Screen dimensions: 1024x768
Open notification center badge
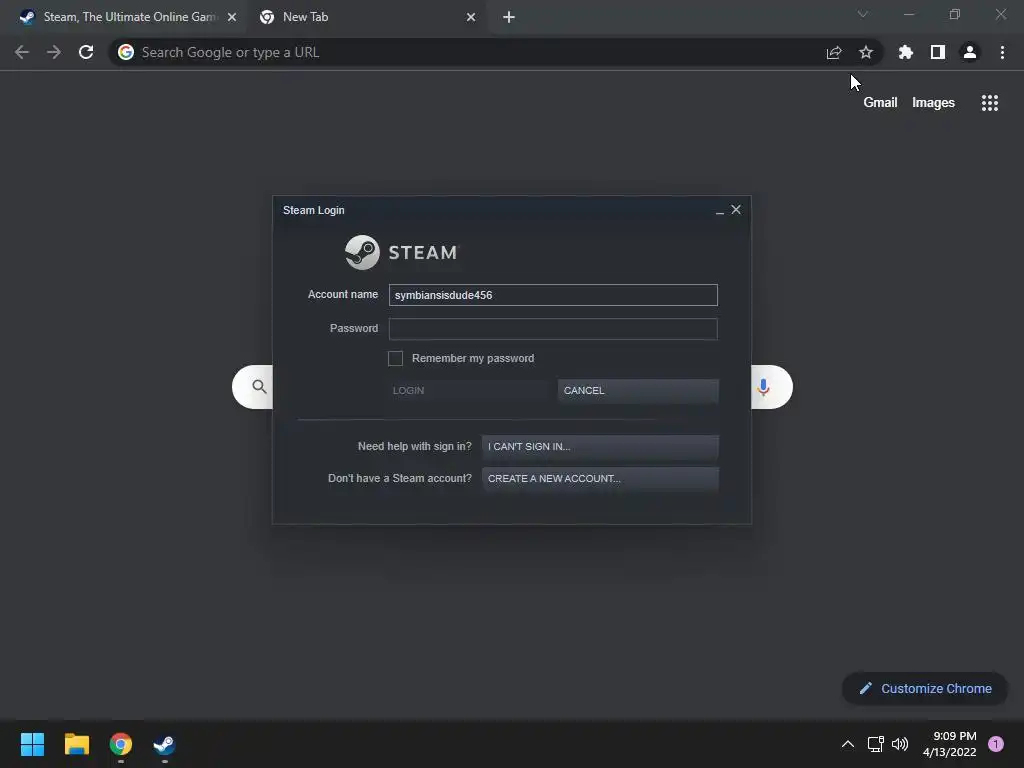pos(996,744)
